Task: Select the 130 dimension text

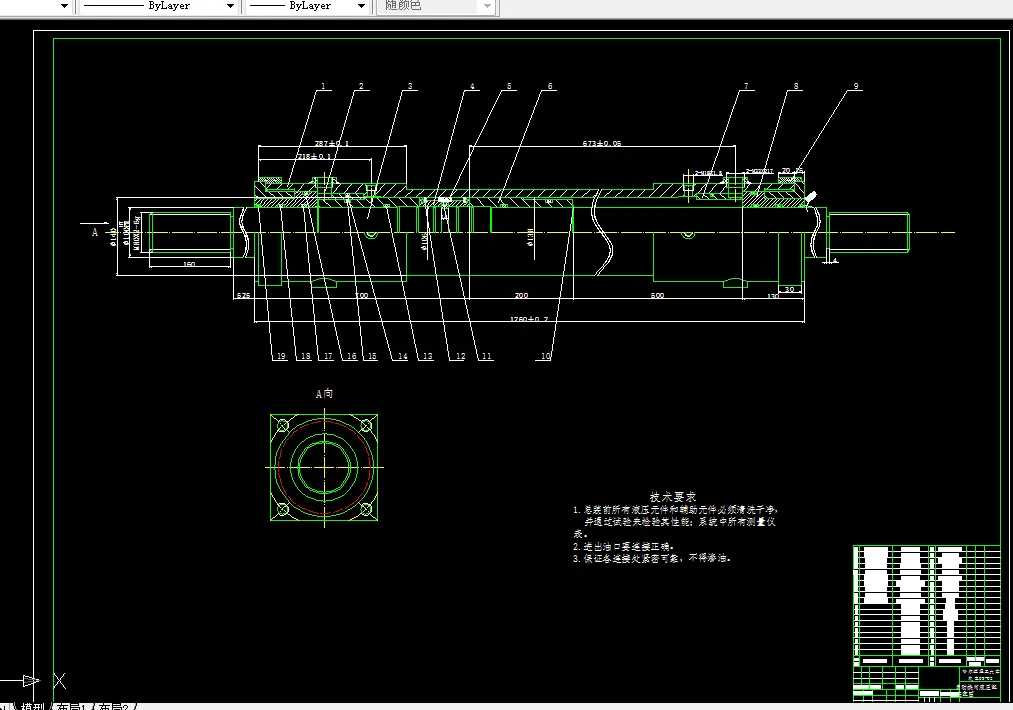Action: (773, 296)
